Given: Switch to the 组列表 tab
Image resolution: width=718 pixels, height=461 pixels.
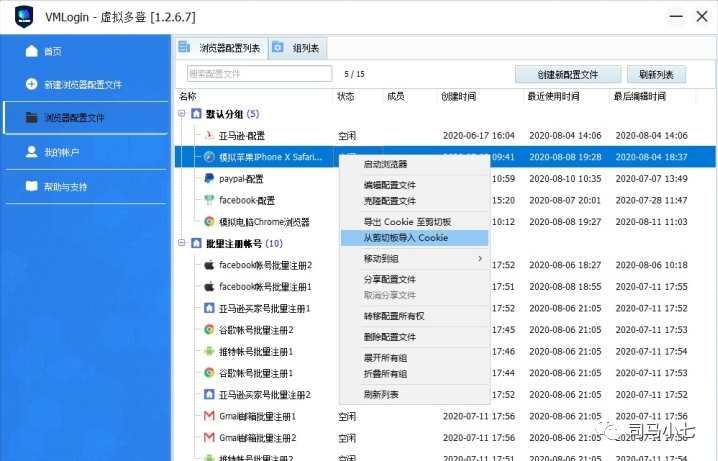Looking at the screenshot, I should pos(298,47).
